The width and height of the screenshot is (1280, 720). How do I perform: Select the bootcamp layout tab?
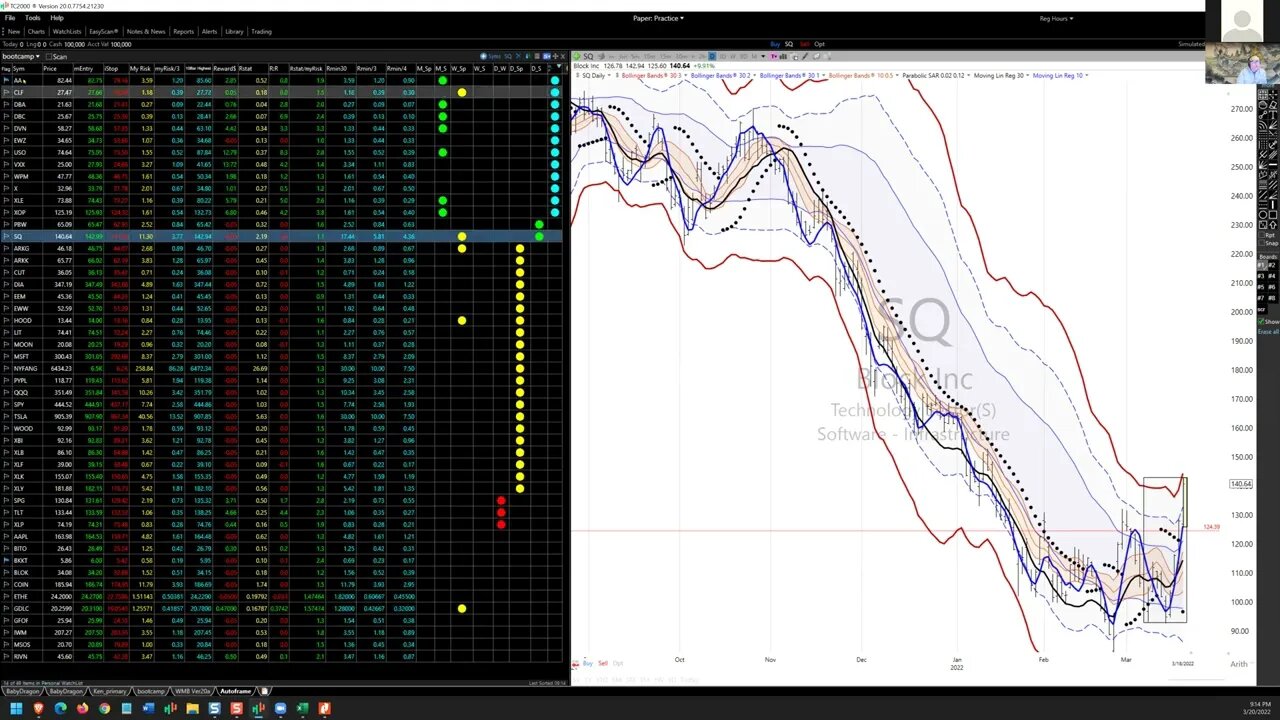(152, 691)
